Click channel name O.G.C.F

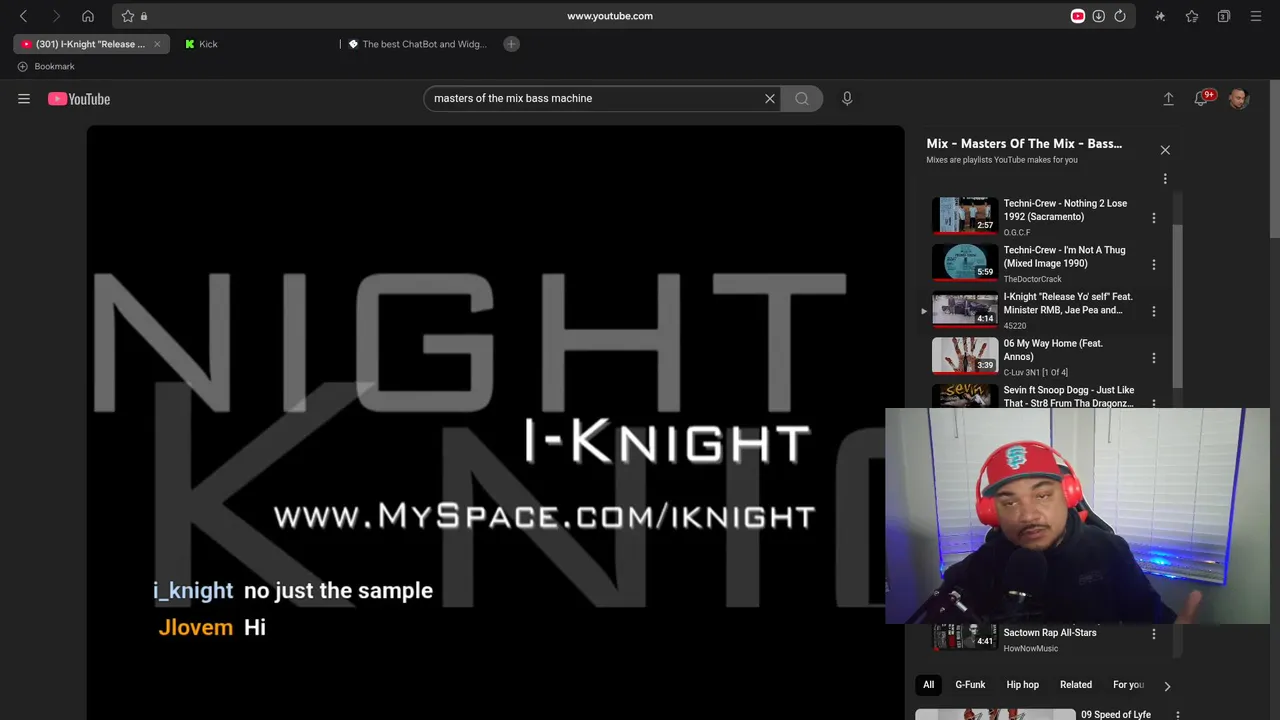tap(1017, 232)
